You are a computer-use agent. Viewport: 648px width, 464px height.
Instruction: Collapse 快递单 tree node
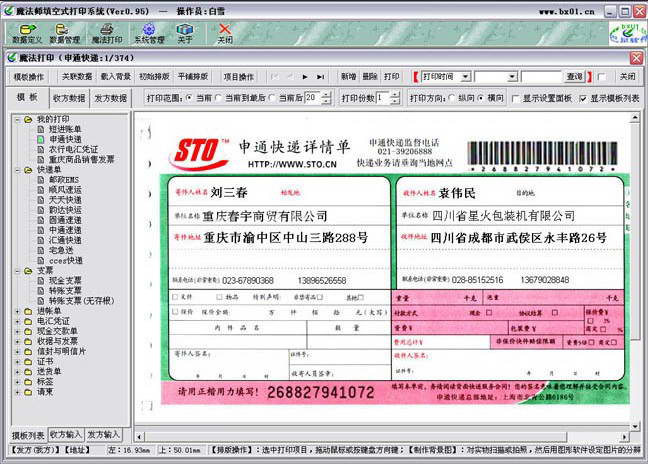pos(17,170)
